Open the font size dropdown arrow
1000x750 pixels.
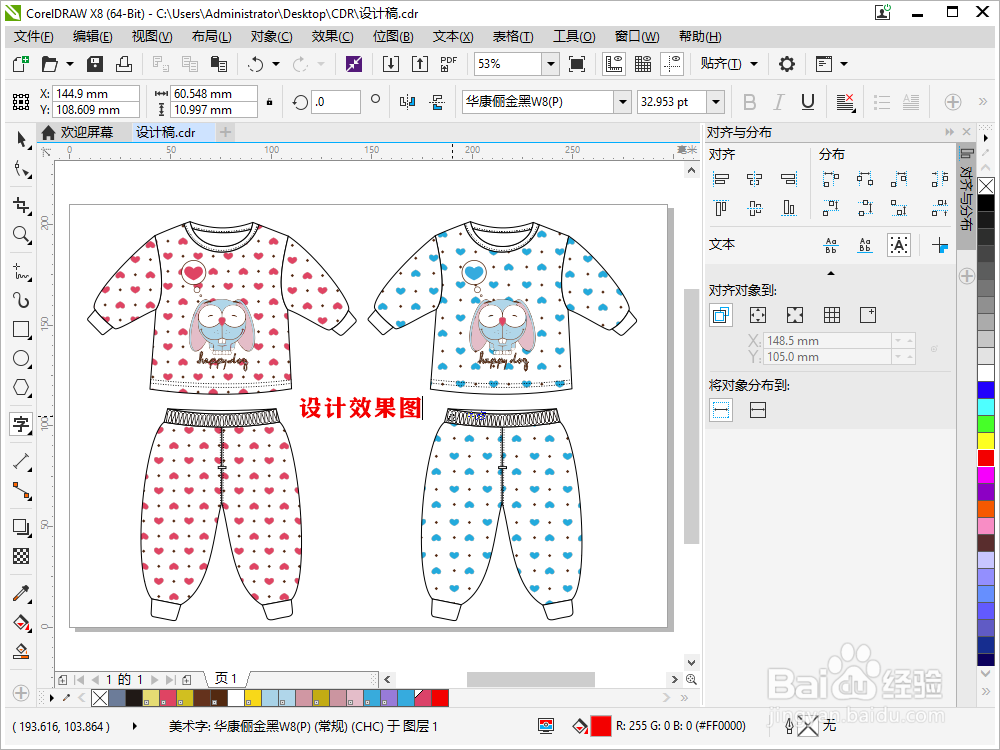coord(716,102)
